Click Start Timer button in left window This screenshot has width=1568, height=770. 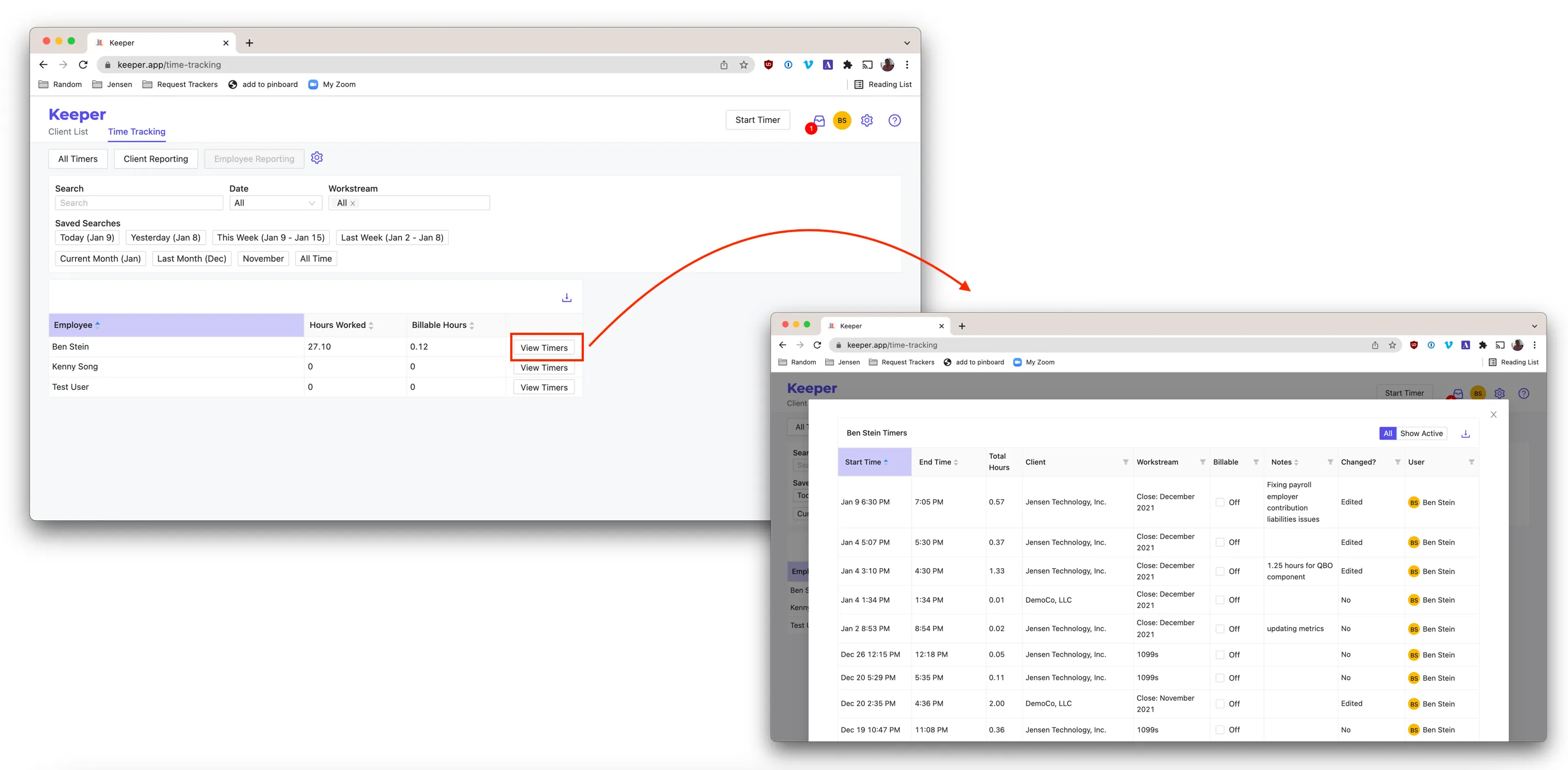coord(757,120)
